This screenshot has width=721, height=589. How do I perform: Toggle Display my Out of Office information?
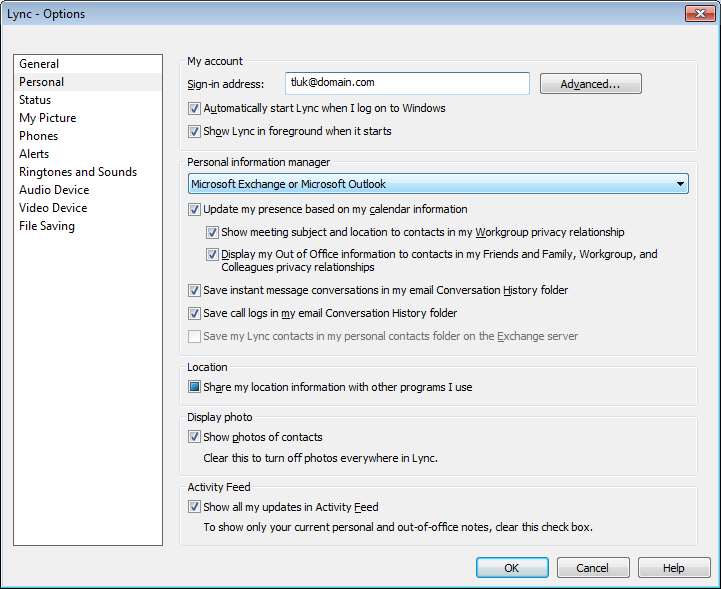tap(212, 255)
